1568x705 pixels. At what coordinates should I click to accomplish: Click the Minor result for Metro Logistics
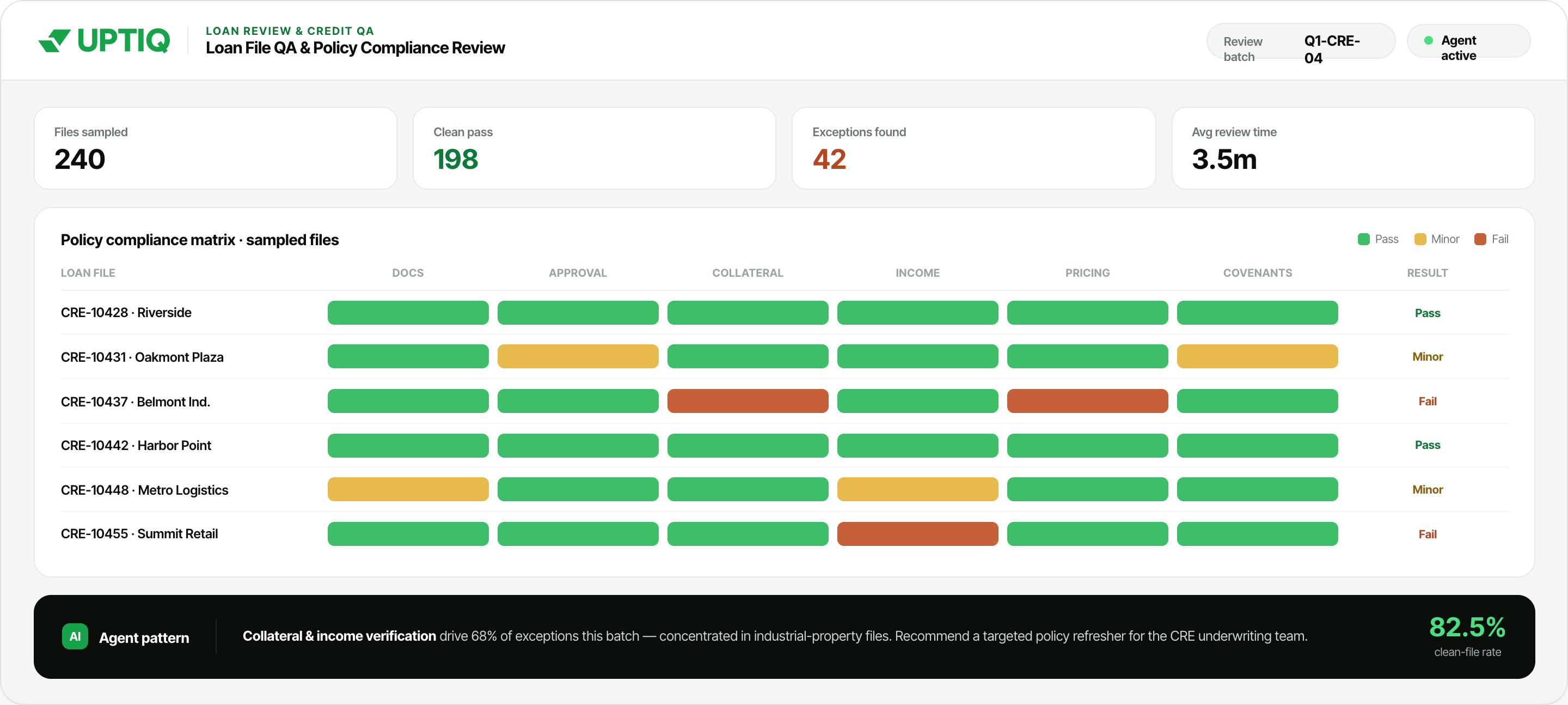[x=1427, y=490]
